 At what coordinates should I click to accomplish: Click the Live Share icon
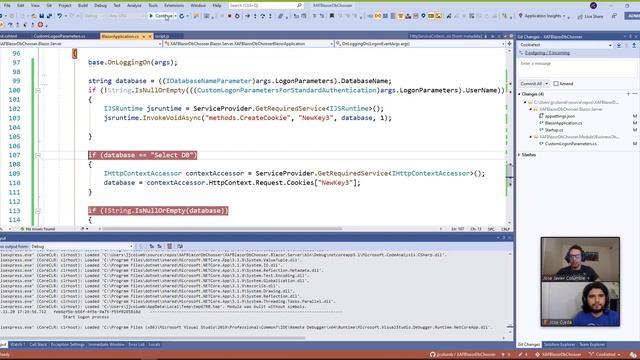pyautogui.click(x=580, y=16)
